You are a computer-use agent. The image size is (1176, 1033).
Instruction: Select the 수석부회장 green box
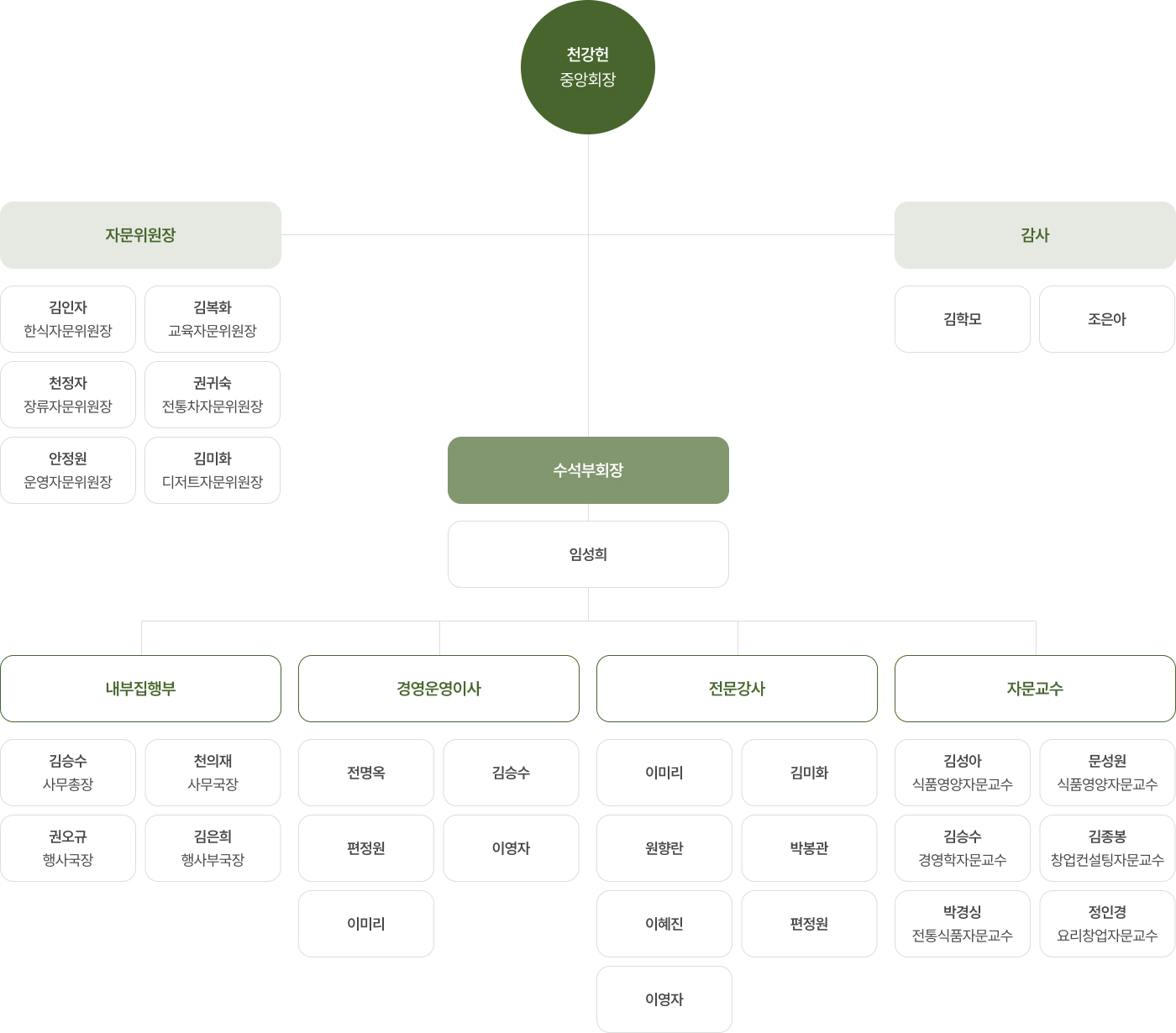(x=588, y=470)
